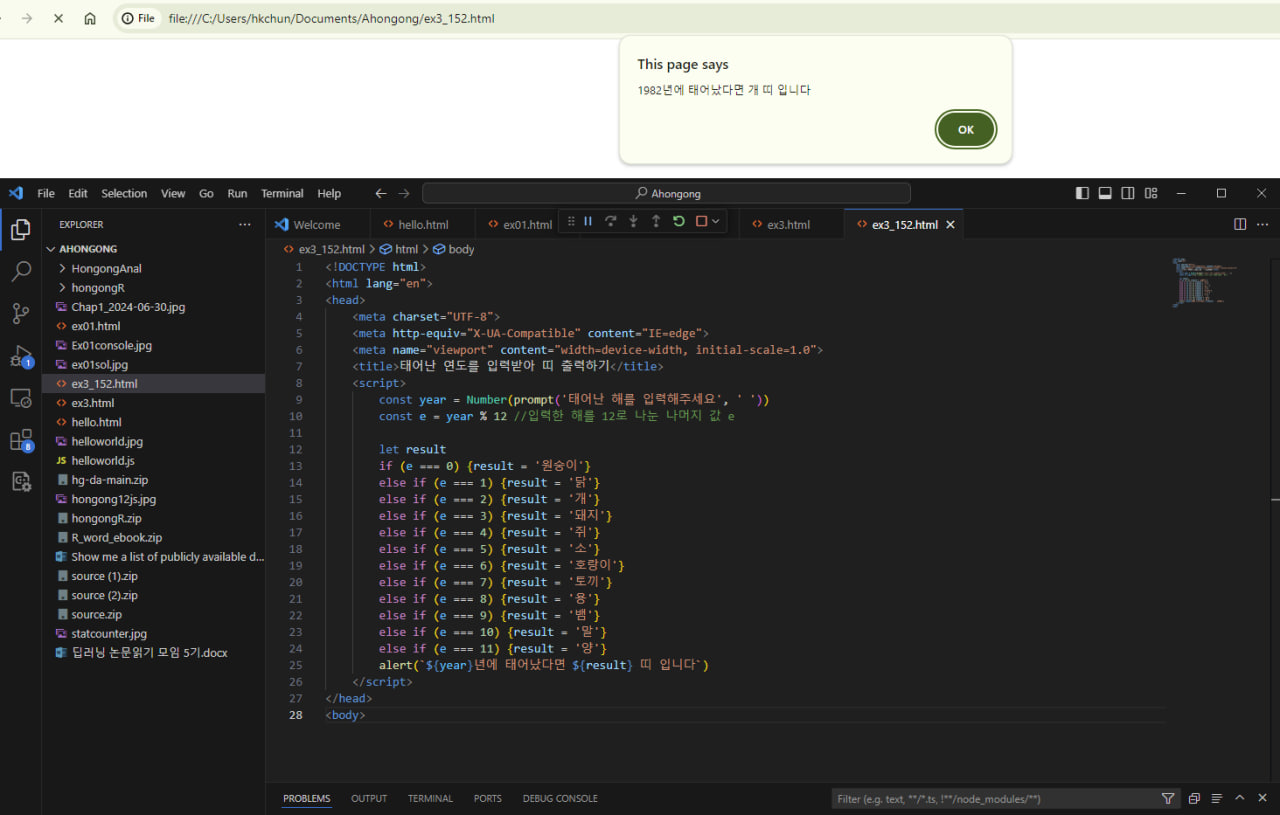Open Extensions view in activity bar
The image size is (1280, 815).
point(20,440)
